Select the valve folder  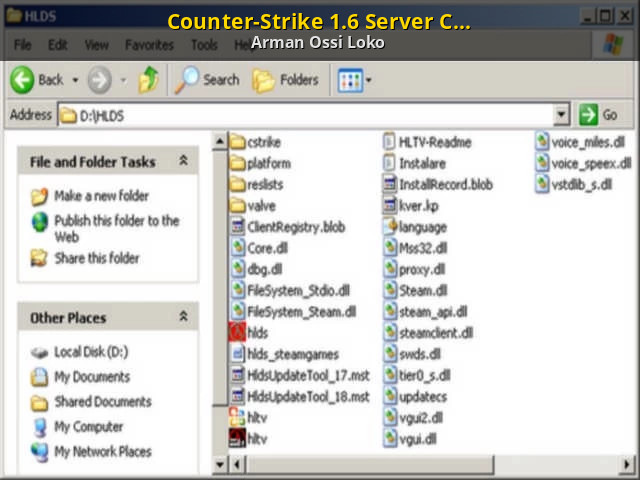(238, 206)
